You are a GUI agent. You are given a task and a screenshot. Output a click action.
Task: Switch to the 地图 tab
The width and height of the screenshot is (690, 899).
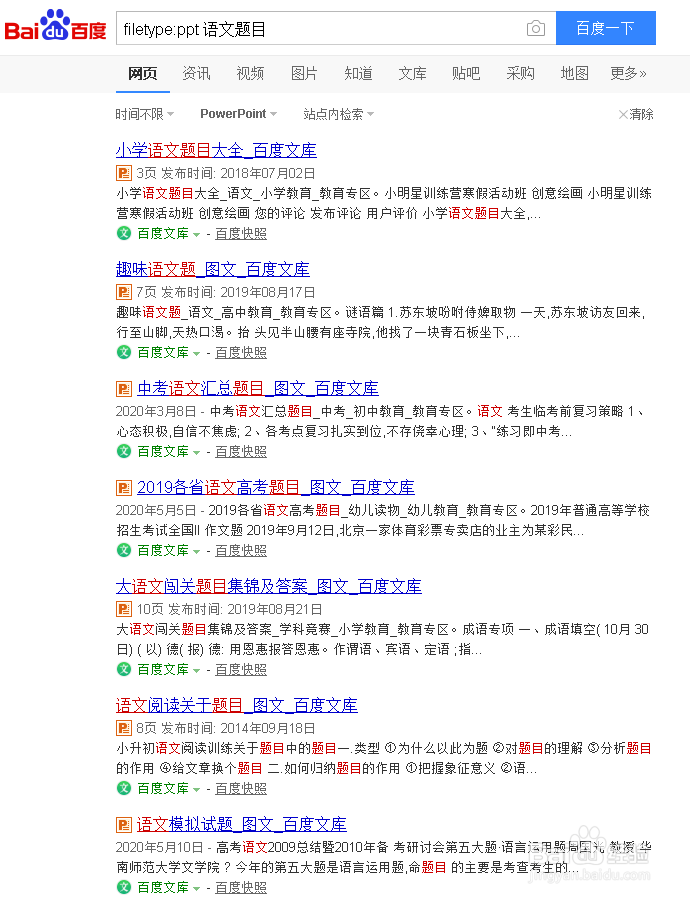click(574, 73)
